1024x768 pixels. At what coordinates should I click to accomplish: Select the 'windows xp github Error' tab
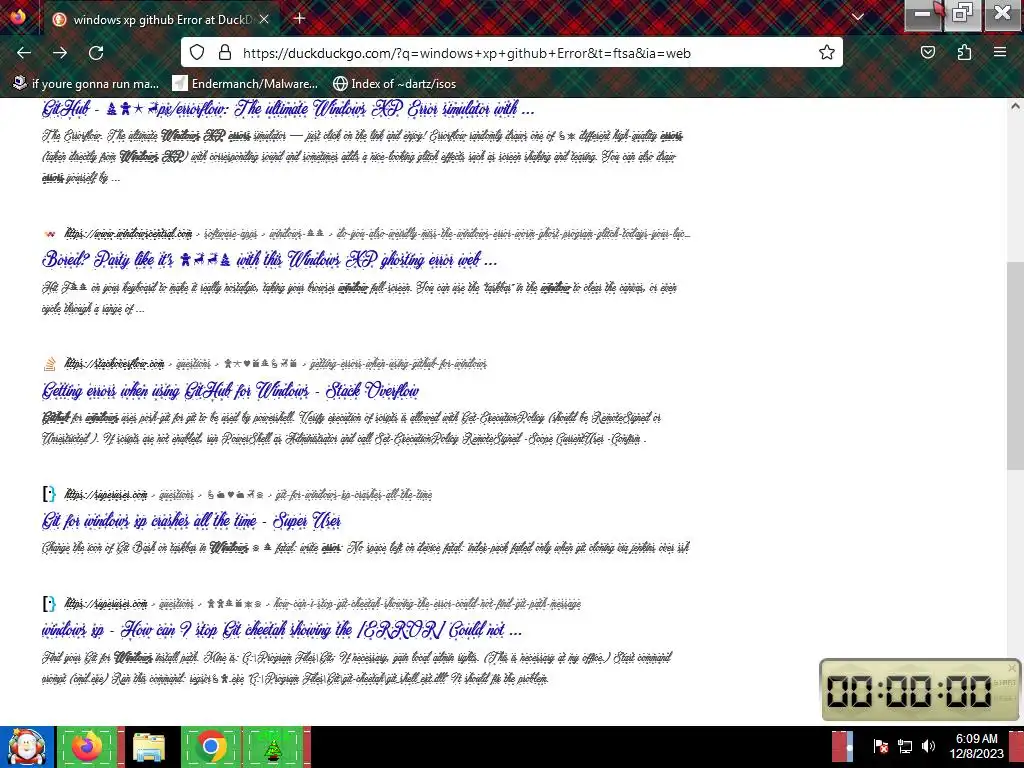[x=161, y=20]
